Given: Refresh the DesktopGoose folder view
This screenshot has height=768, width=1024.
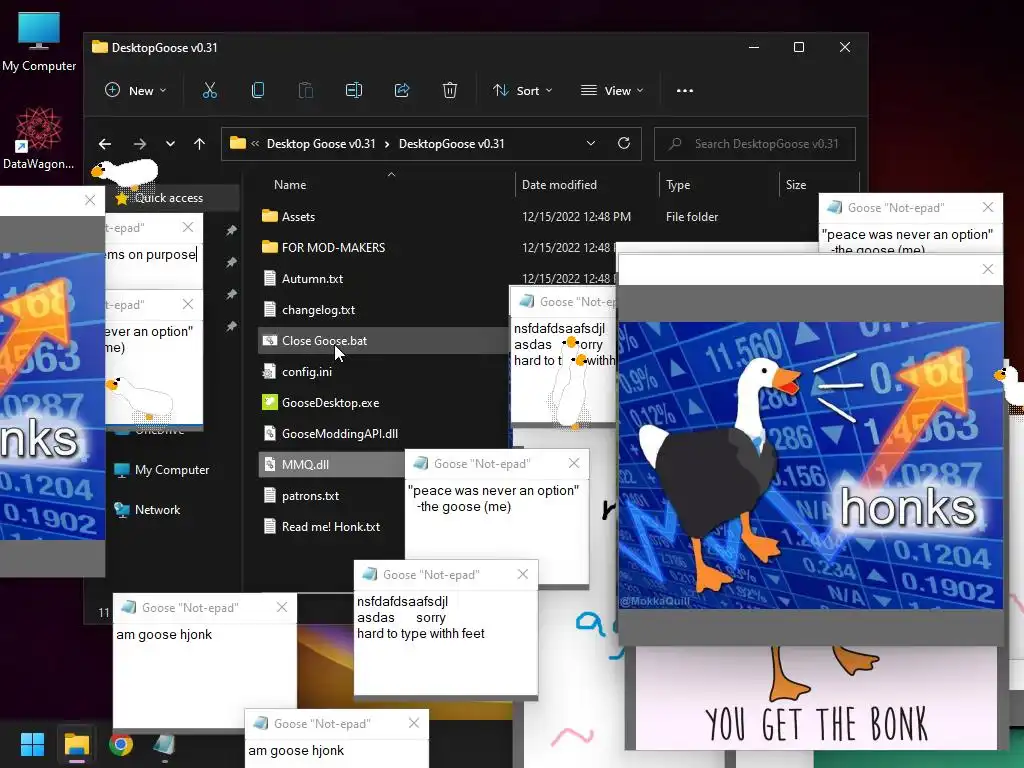Looking at the screenshot, I should (x=624, y=144).
